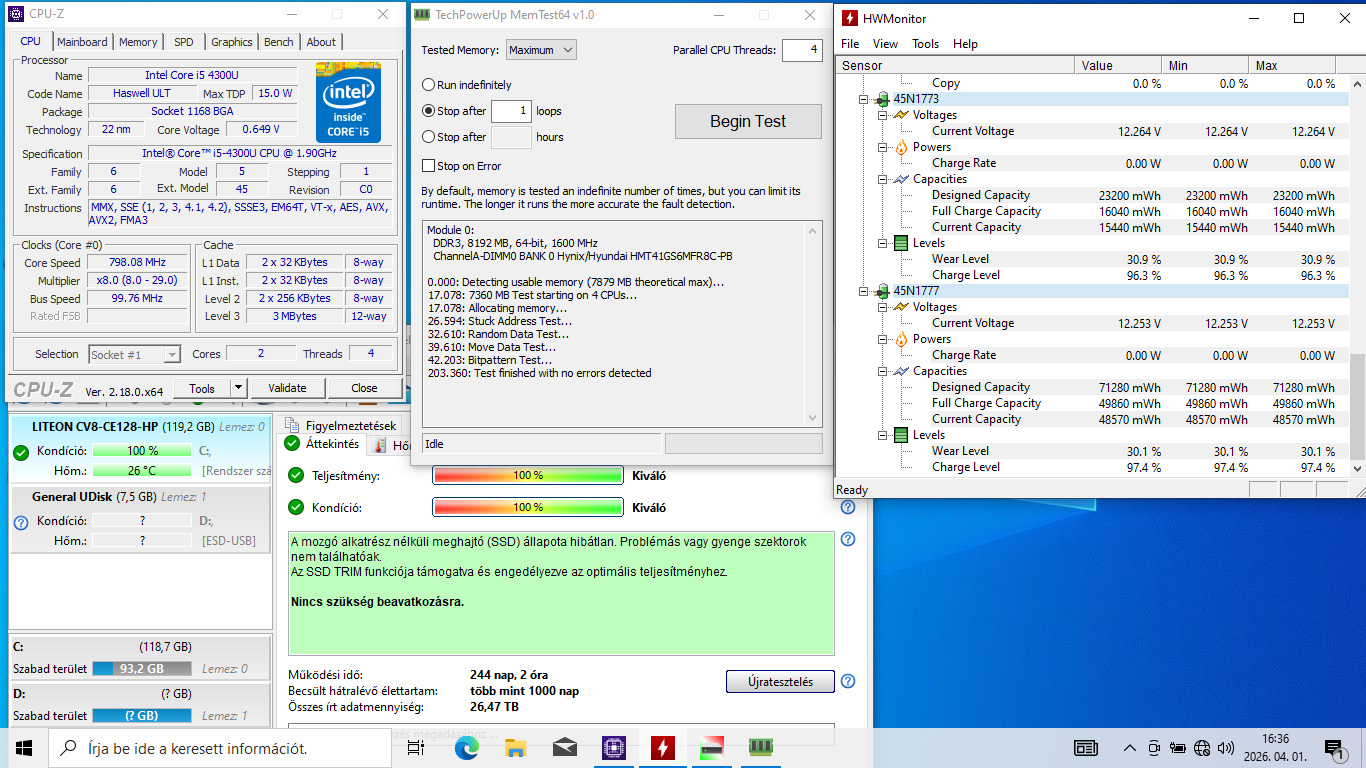Open the Tested Memory dropdown
The height and width of the screenshot is (768, 1366).
[541, 50]
